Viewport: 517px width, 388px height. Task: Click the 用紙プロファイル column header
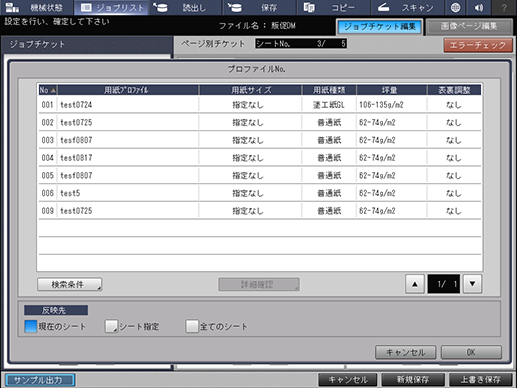click(x=128, y=90)
